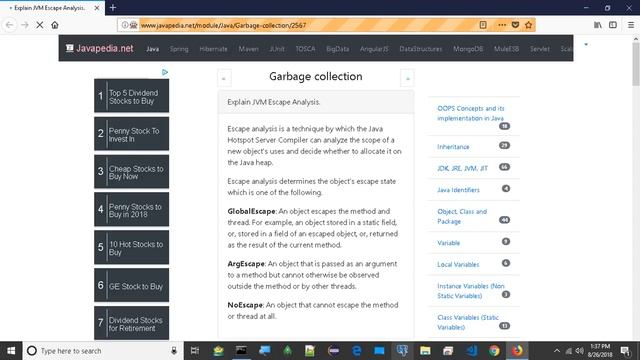Open the Windows Start menu
Image resolution: width=640 pixels, height=360 pixels.
tap(11, 351)
